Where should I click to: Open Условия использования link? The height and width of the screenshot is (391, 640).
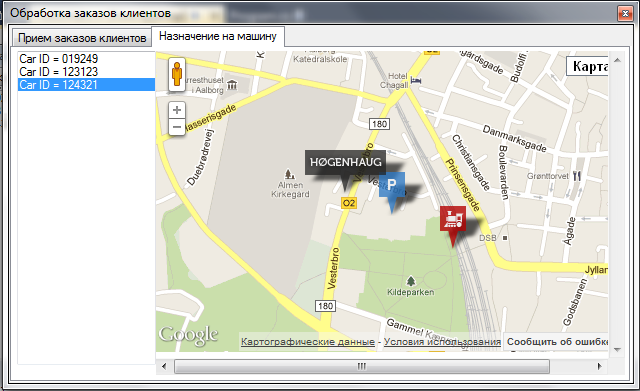click(442, 342)
